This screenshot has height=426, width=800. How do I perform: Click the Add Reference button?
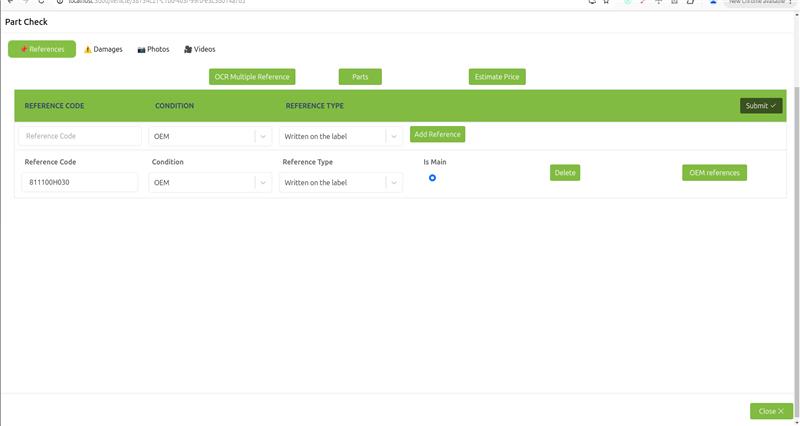pos(437,134)
